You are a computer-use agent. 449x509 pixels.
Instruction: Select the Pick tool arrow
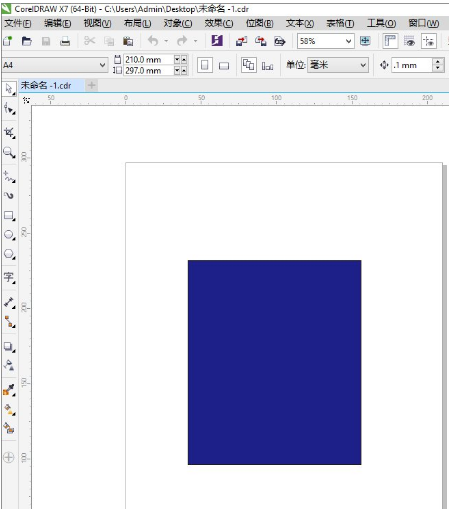click(9, 89)
